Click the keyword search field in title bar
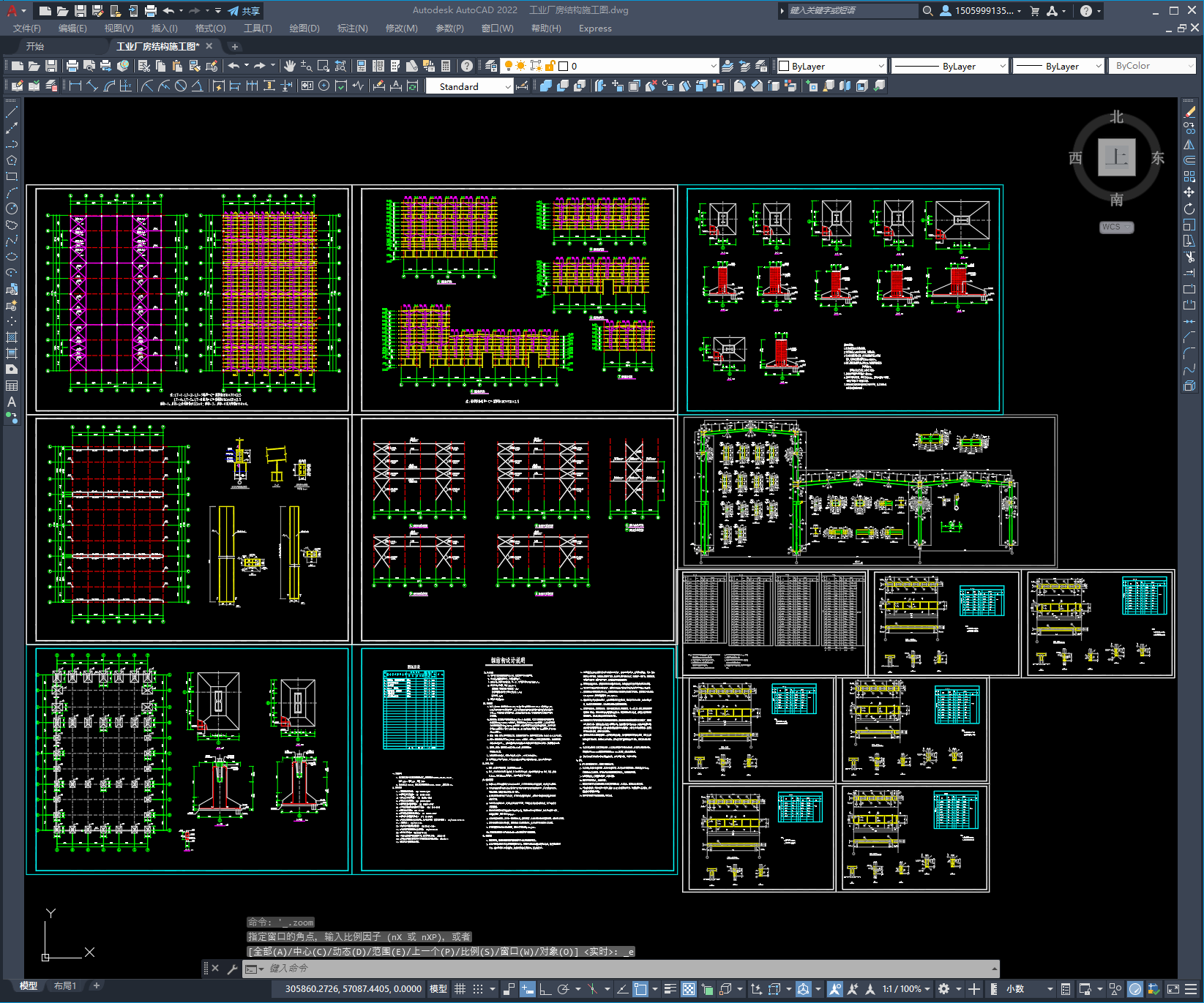Viewport: 1204px width, 1003px height. [853, 11]
